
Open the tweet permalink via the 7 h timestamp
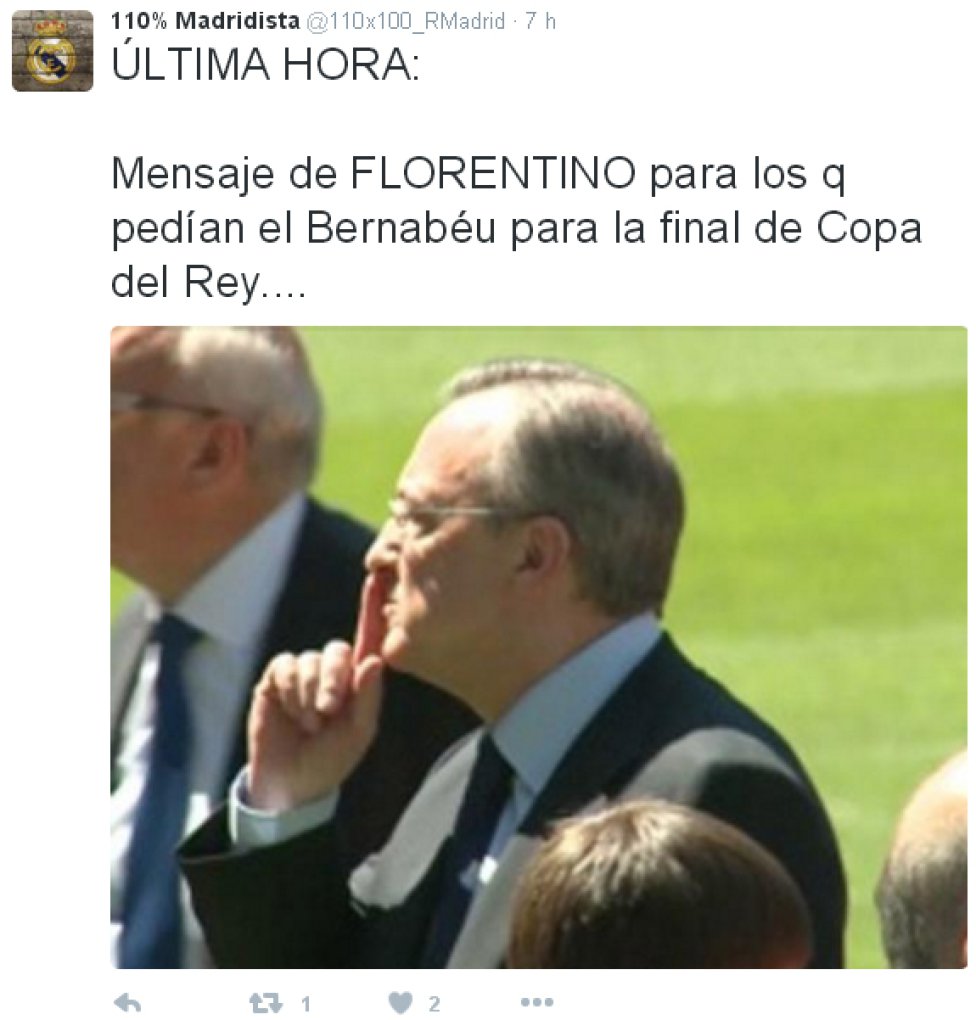coord(541,21)
